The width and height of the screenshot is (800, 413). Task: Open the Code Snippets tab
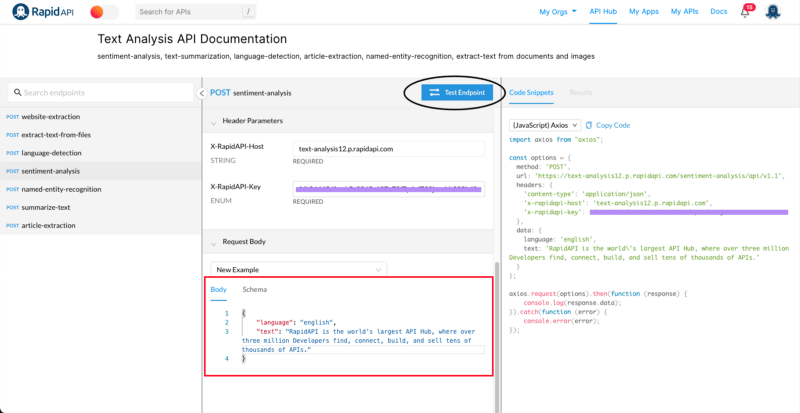531,92
